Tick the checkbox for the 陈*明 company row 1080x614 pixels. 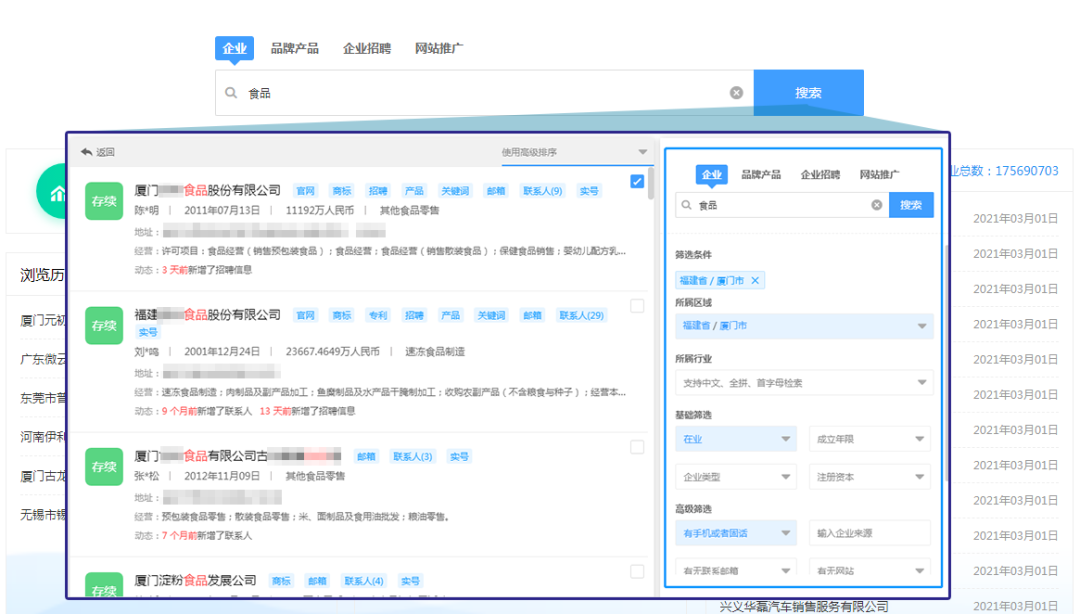point(637,181)
